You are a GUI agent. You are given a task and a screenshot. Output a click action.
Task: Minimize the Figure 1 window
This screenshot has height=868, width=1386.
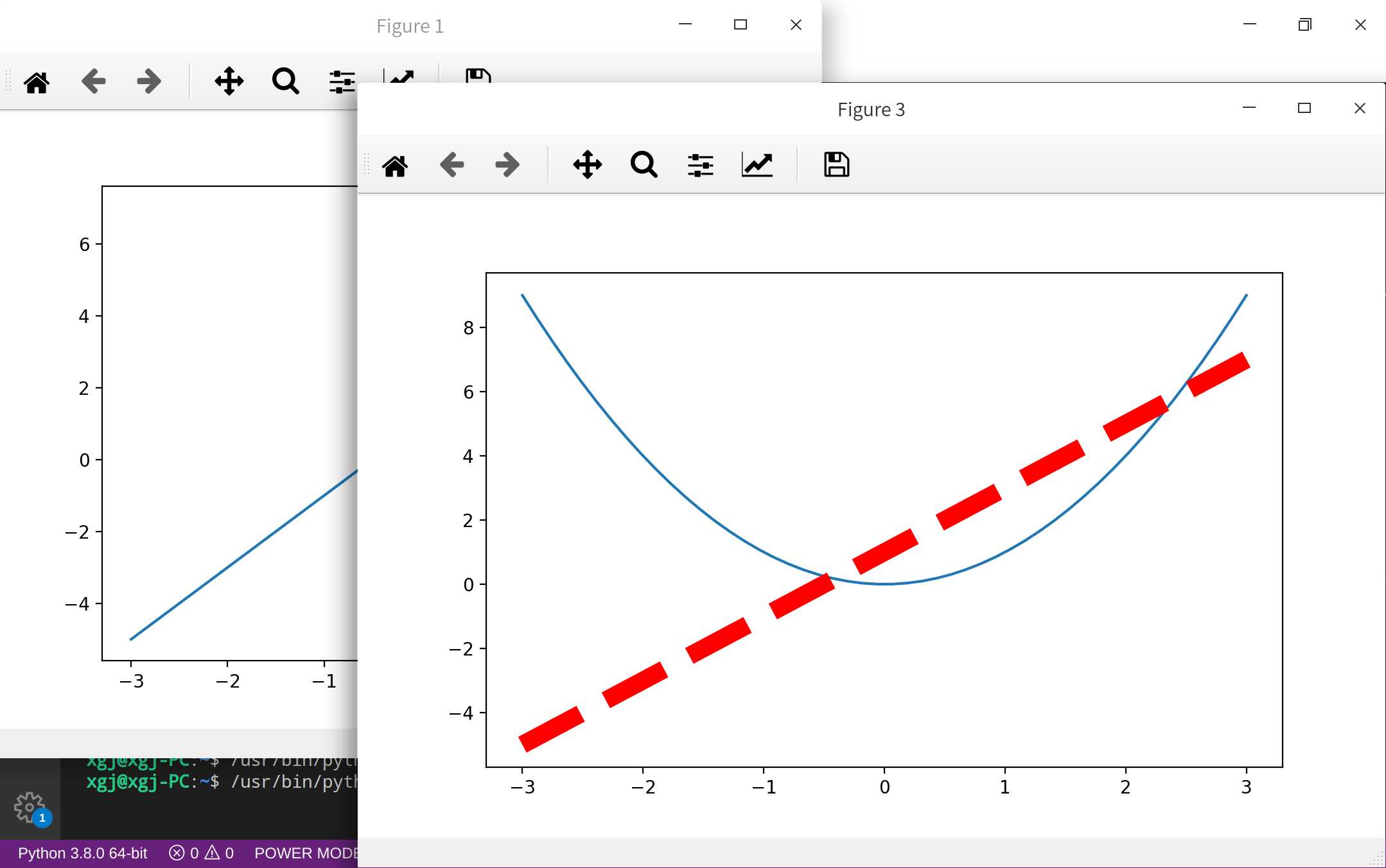(x=685, y=24)
